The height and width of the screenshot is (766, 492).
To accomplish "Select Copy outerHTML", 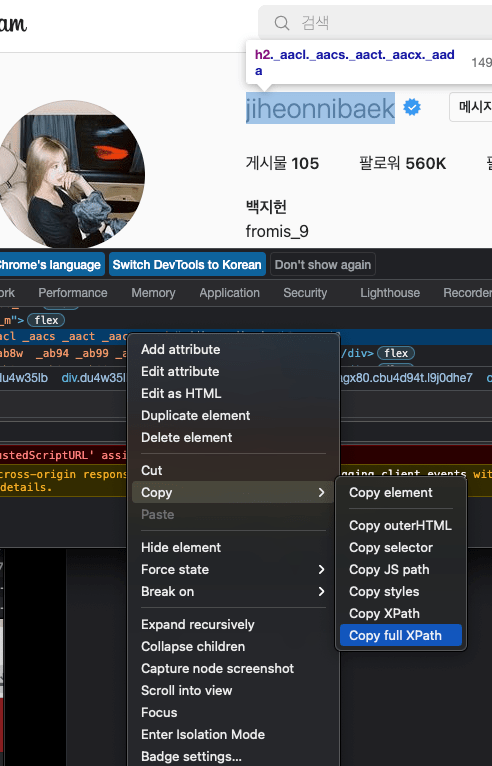I will tap(401, 526).
